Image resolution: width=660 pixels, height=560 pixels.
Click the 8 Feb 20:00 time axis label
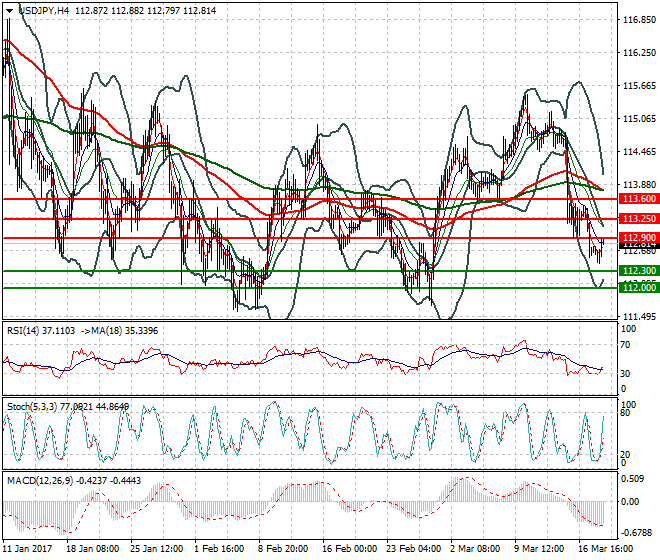coord(283,549)
